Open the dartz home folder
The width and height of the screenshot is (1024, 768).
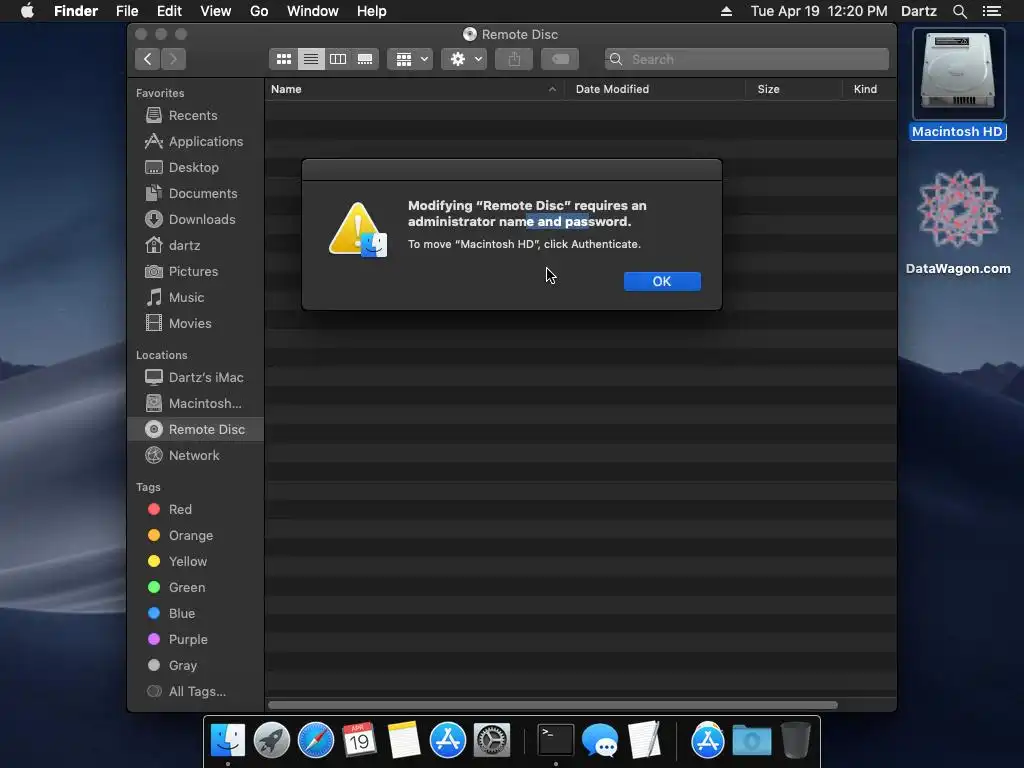[x=196, y=246]
